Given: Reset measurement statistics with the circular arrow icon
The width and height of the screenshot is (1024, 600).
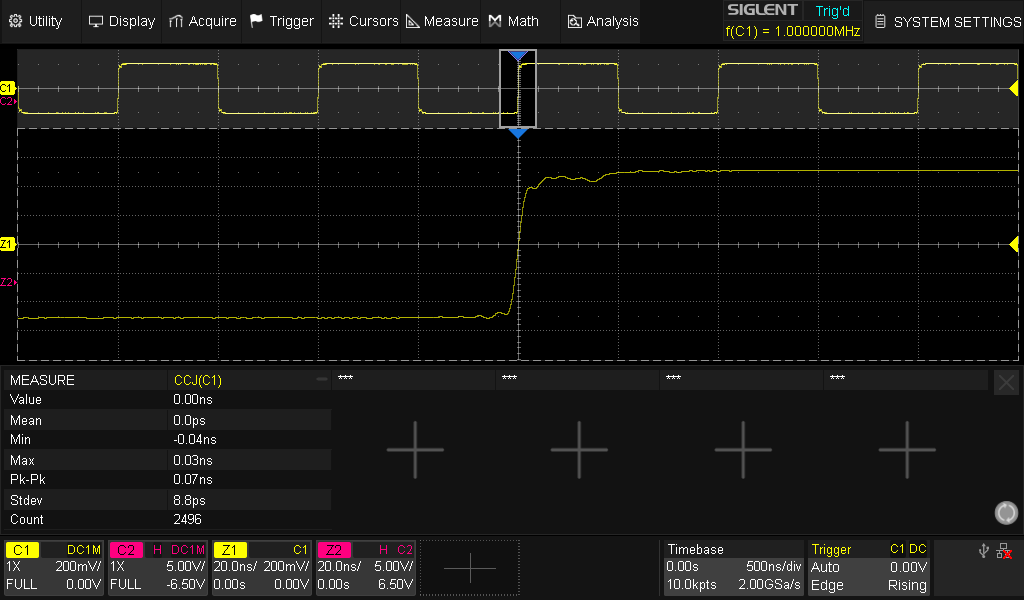Looking at the screenshot, I should click(x=1005, y=513).
